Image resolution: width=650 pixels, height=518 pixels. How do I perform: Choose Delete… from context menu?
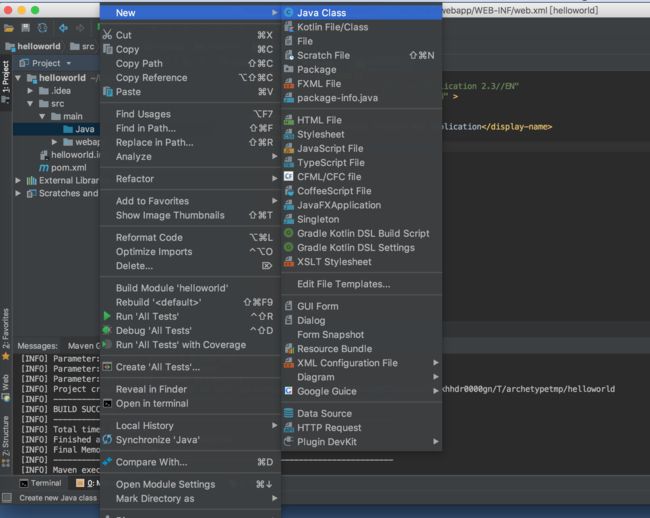(190, 266)
